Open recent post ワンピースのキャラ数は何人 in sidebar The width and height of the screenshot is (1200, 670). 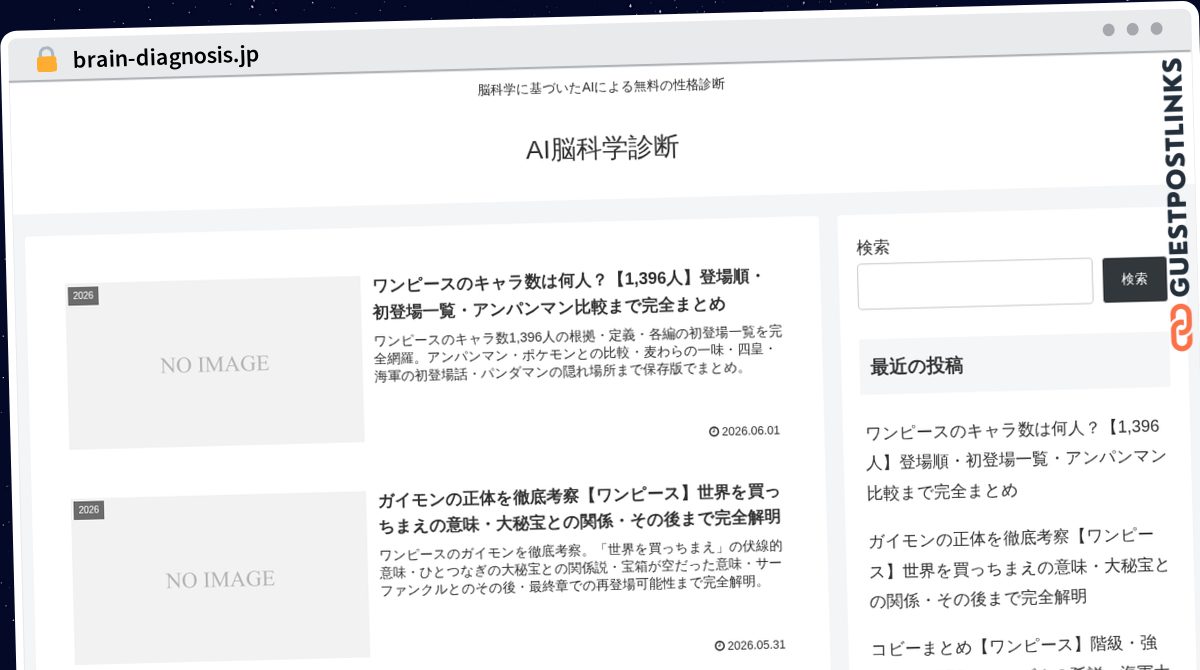[x=1015, y=459]
